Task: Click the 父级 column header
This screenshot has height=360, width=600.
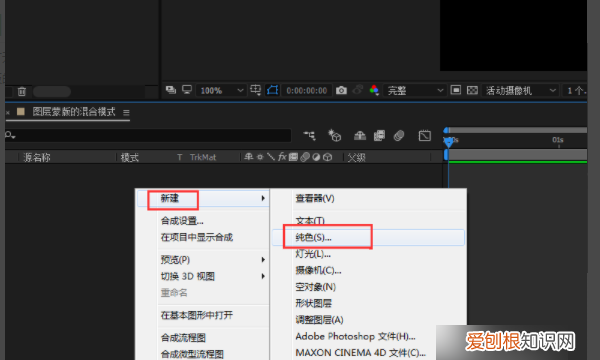Action: (356, 157)
